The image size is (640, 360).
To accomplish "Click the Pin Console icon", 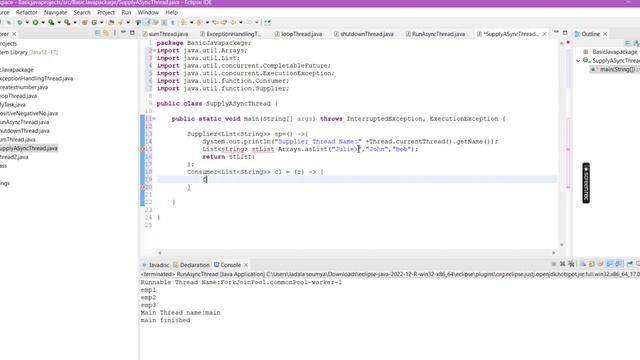I will pos(630,264).
